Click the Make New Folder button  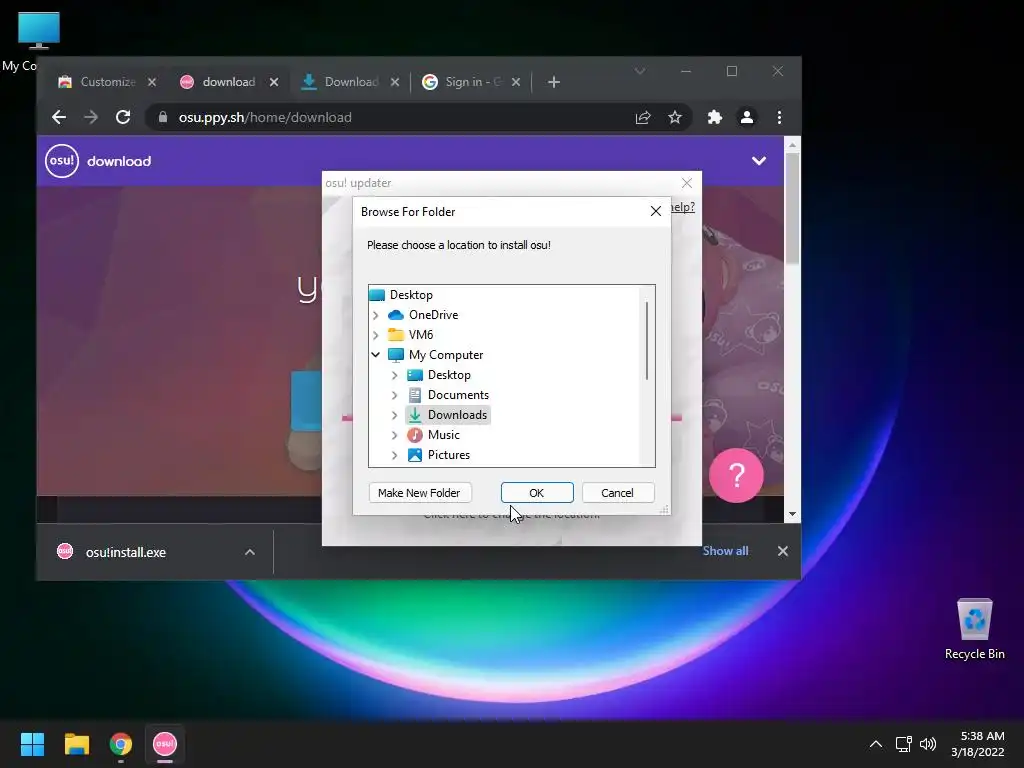tap(419, 492)
